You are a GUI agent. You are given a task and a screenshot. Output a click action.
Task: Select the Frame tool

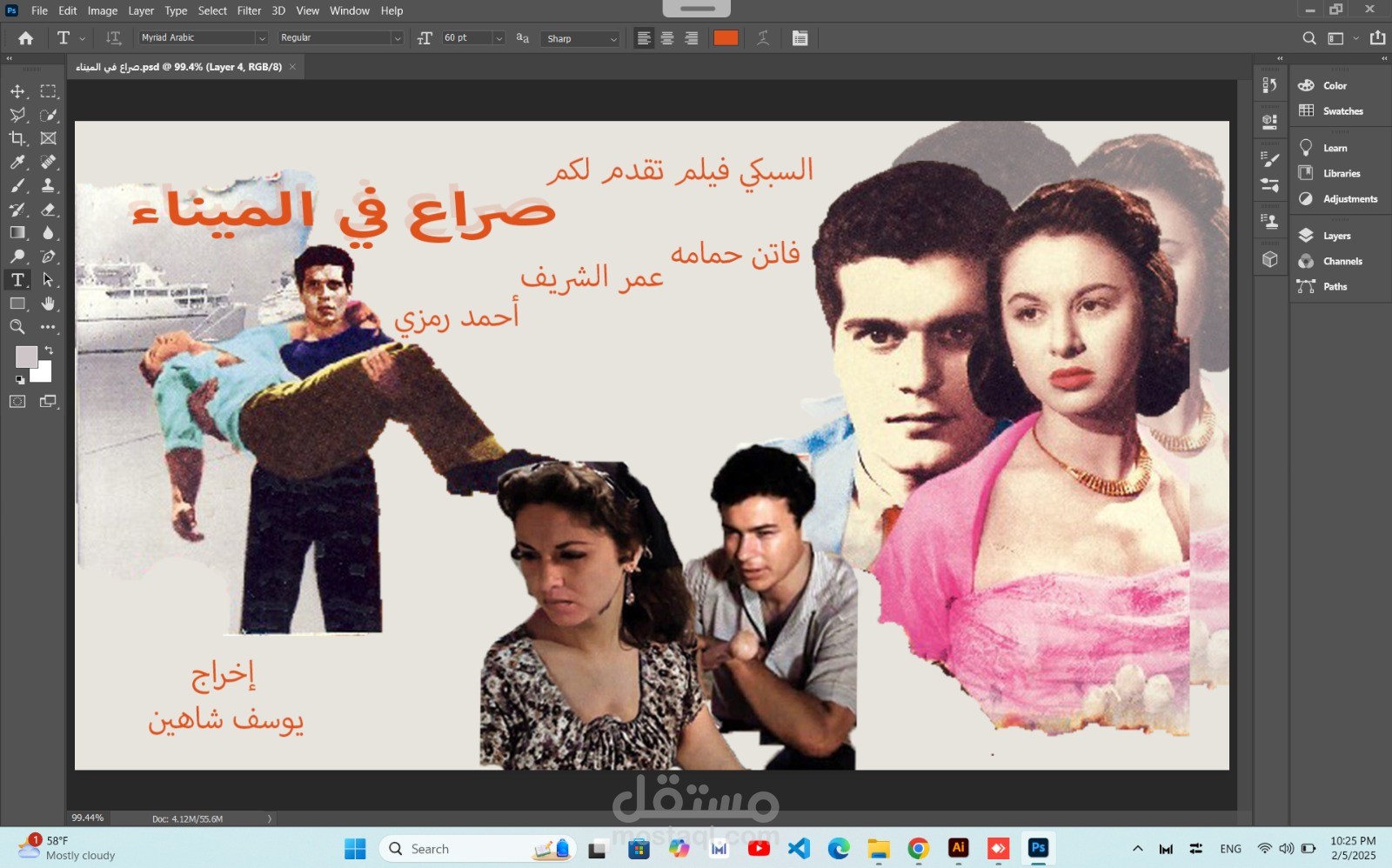click(49, 138)
